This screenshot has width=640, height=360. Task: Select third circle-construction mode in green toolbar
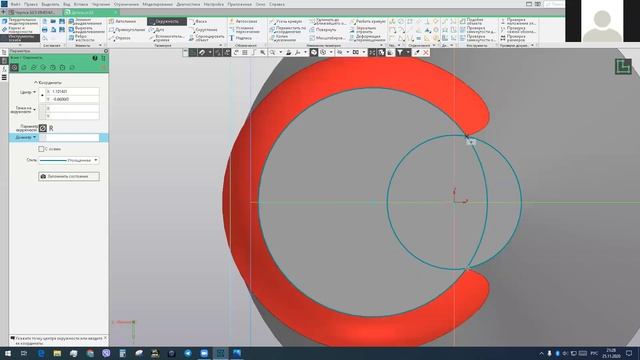pyautogui.click(x=34, y=67)
